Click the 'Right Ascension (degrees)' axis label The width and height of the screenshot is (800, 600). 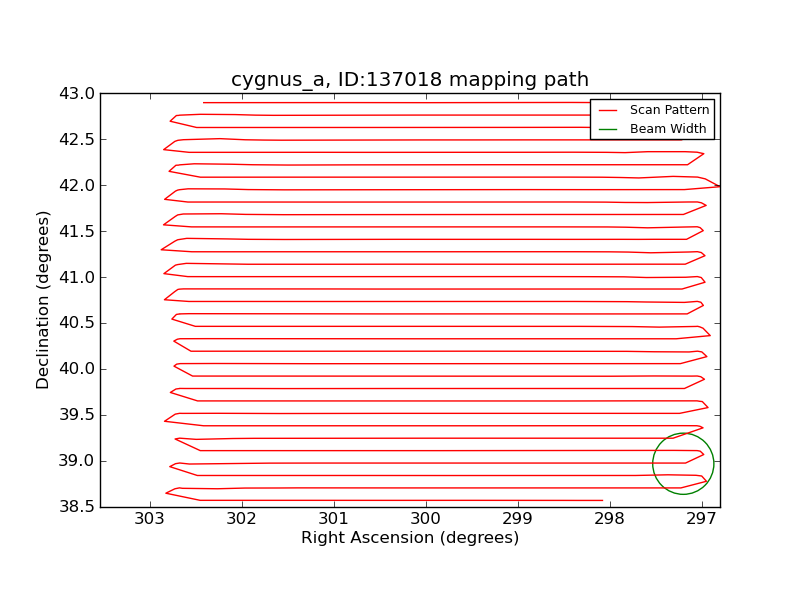click(x=410, y=538)
